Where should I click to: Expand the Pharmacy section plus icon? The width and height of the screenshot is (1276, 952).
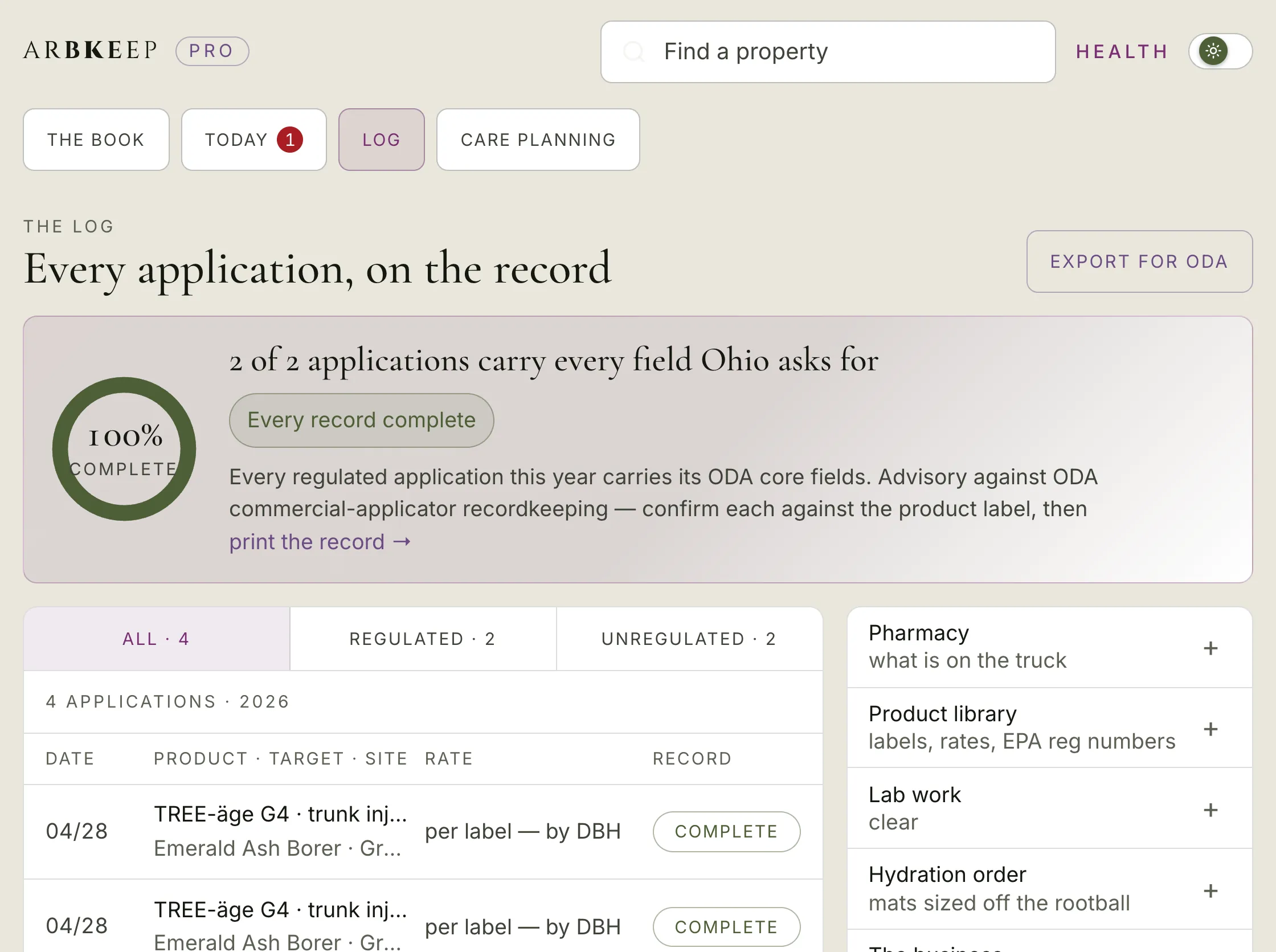1210,648
